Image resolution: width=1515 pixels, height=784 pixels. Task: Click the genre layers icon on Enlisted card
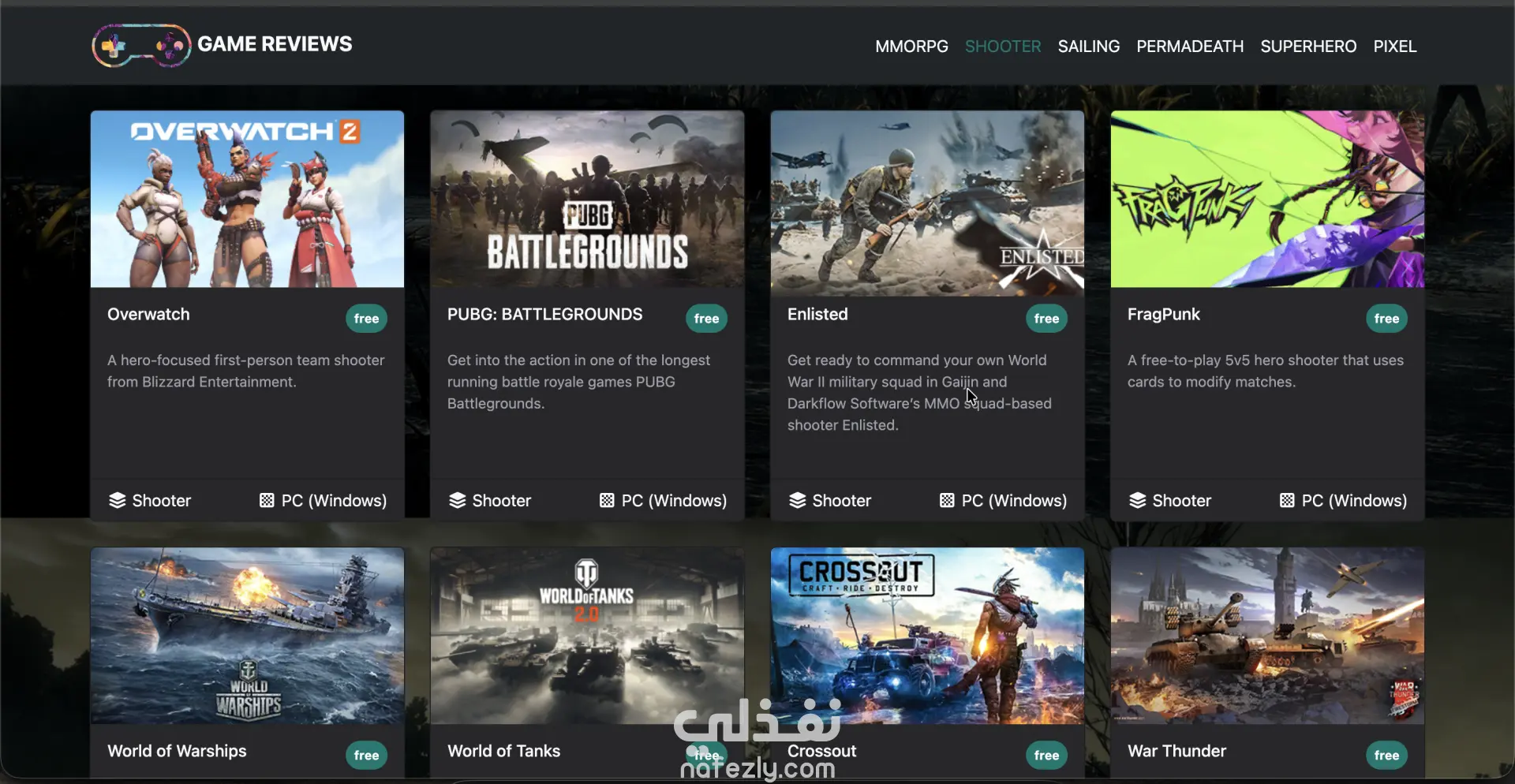tap(797, 501)
